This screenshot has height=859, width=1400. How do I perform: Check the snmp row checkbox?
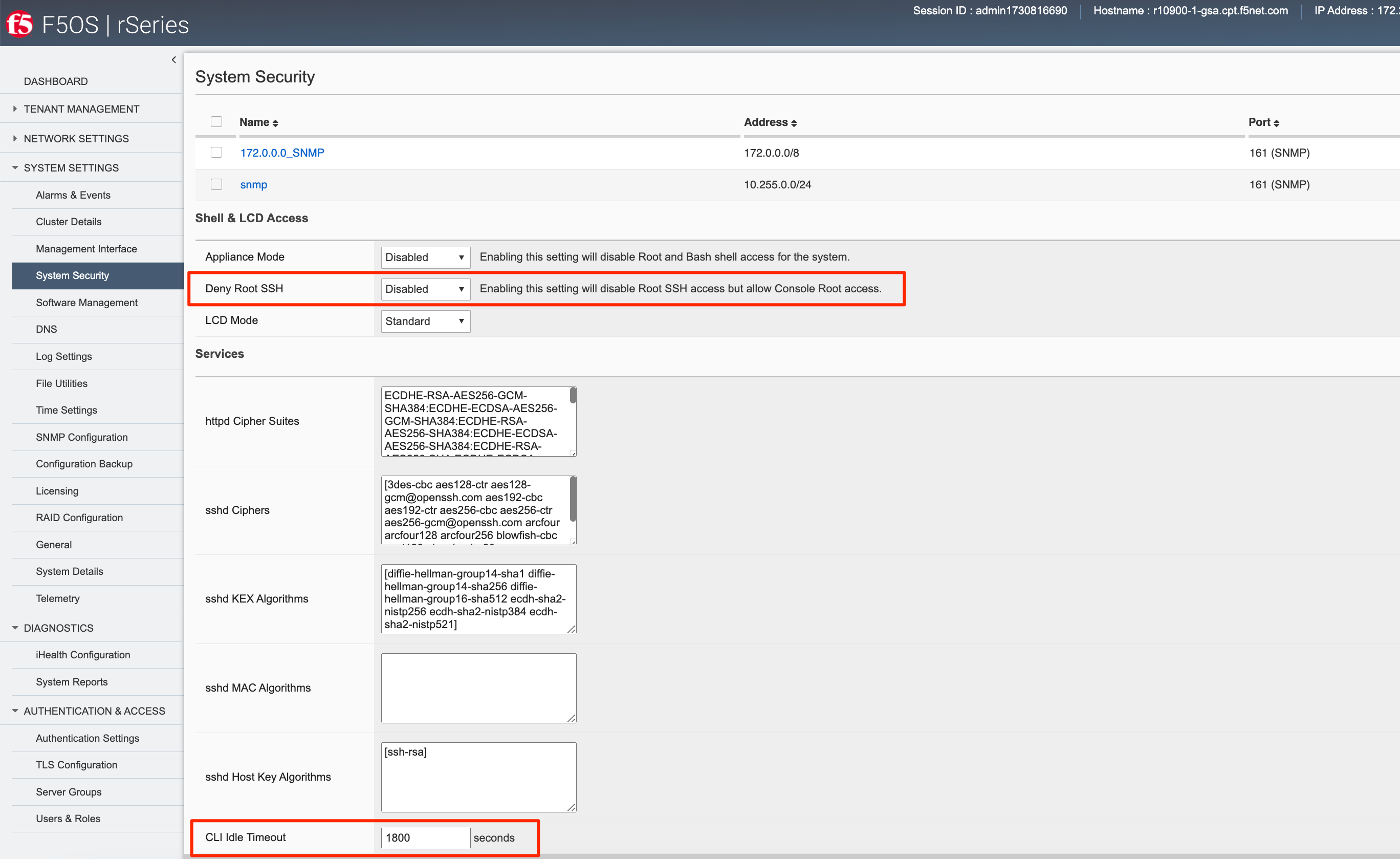pyautogui.click(x=216, y=184)
